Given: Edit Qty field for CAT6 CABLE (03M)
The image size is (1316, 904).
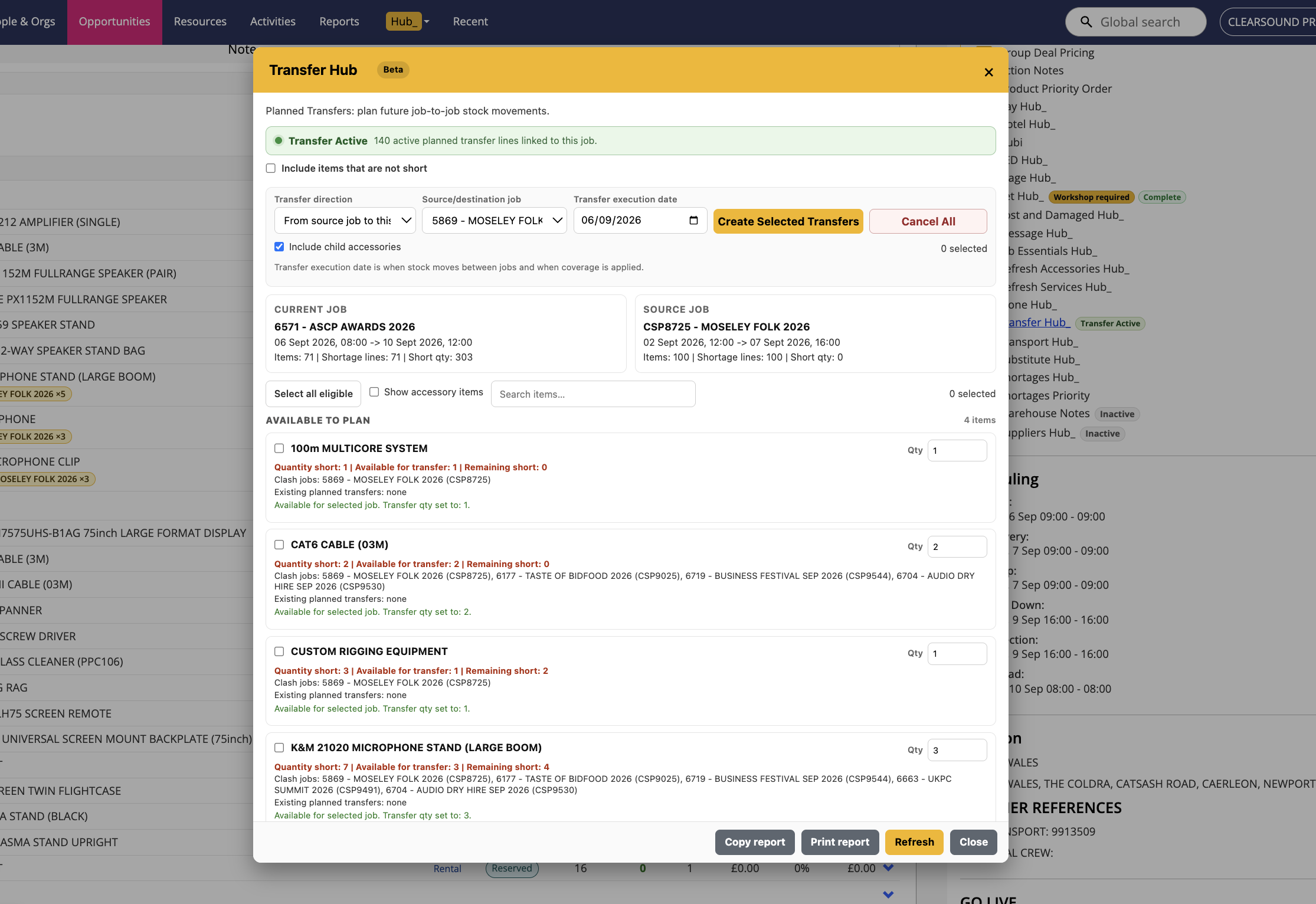Looking at the screenshot, I should pos(957,546).
